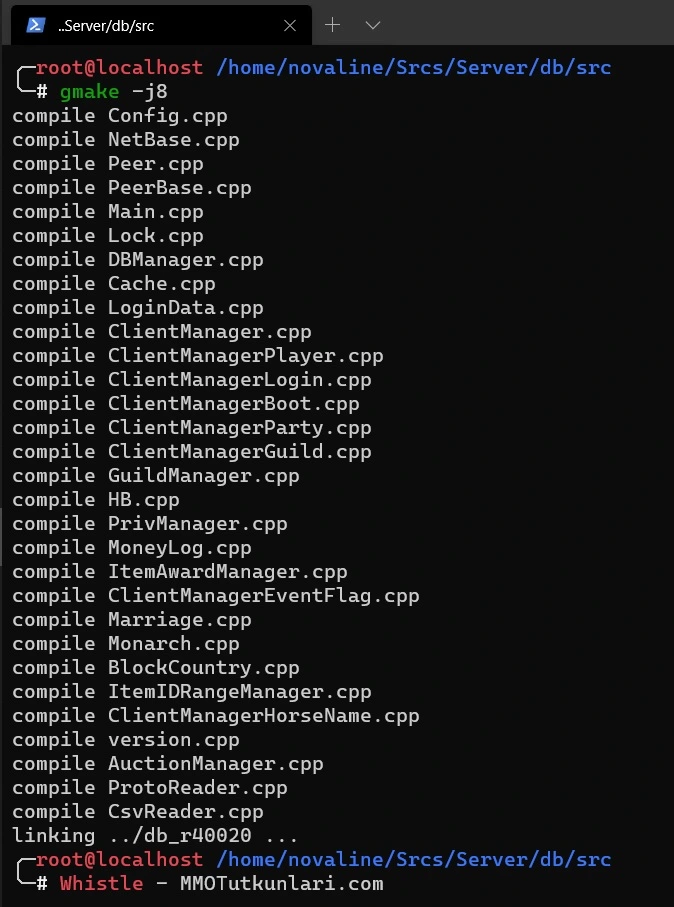Close the ..Server/db/src terminal tab

(x=290, y=25)
